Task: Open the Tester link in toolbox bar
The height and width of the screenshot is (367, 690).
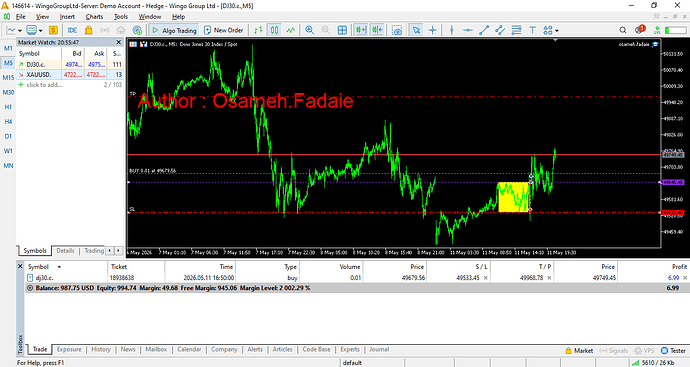Action: [674, 351]
